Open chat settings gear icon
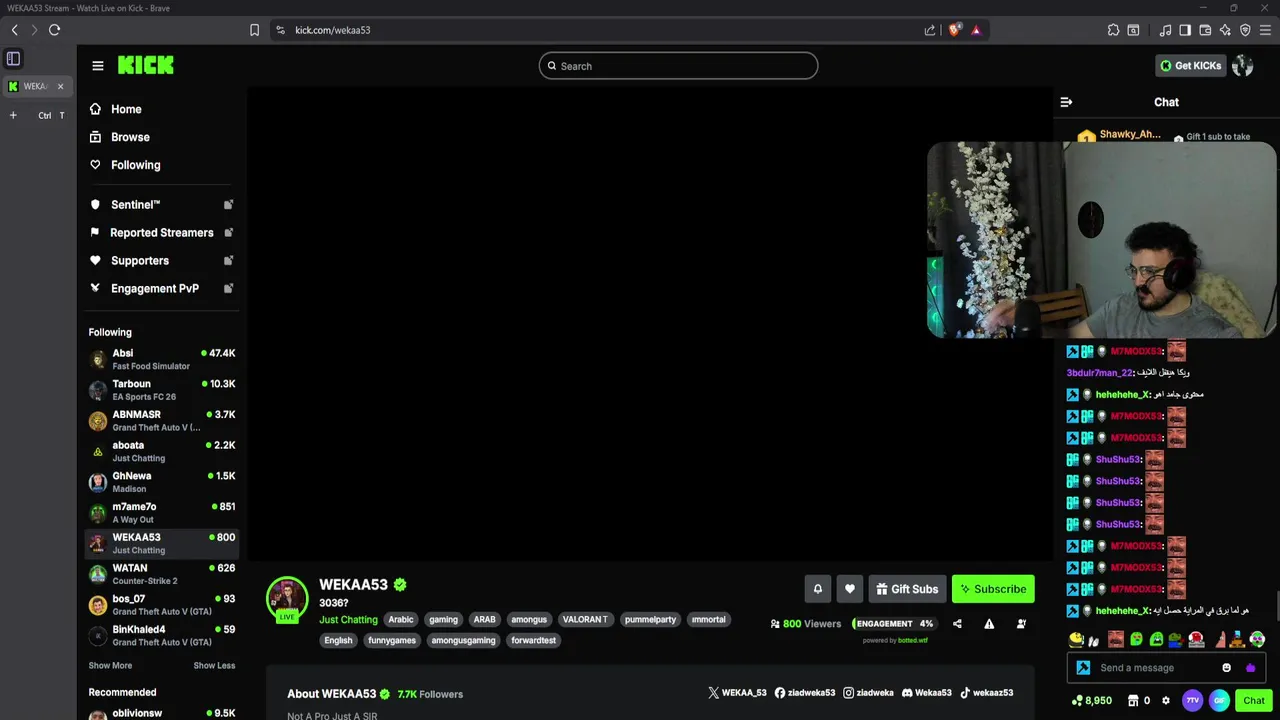 point(1165,701)
